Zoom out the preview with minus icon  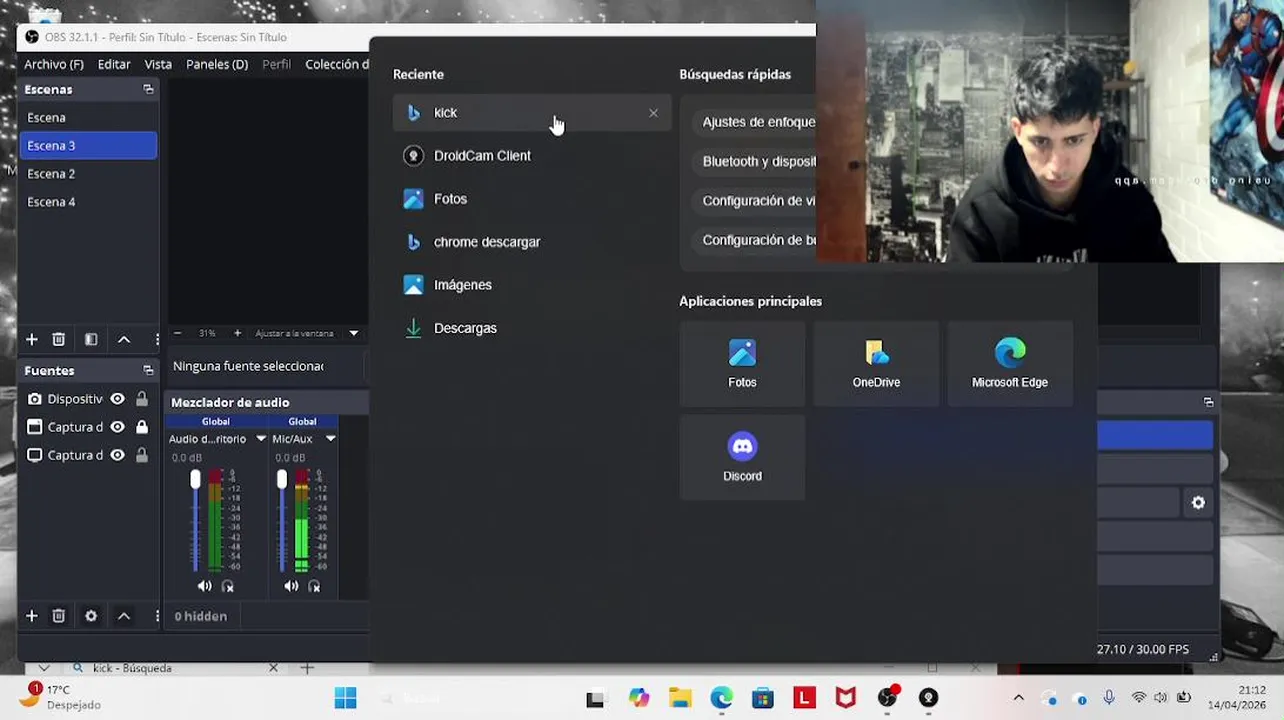pyautogui.click(x=178, y=333)
